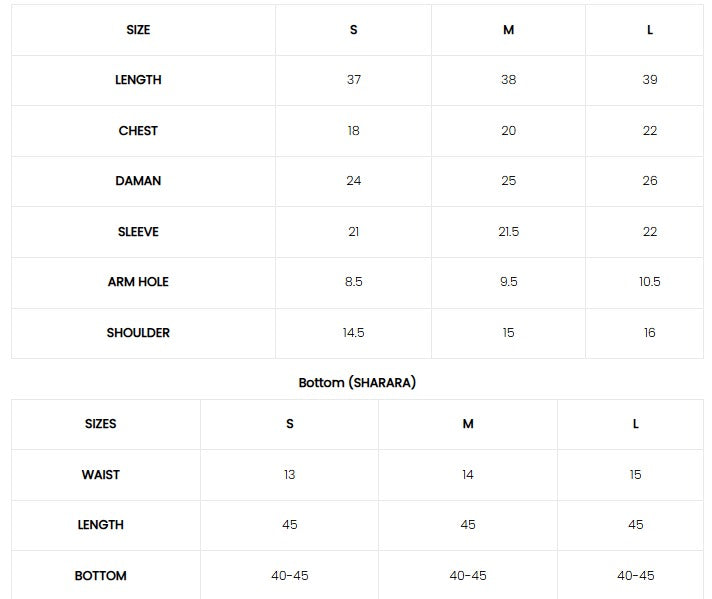This screenshot has width=712, height=599.
Task: Click the M column header in top table
Action: coord(508,30)
